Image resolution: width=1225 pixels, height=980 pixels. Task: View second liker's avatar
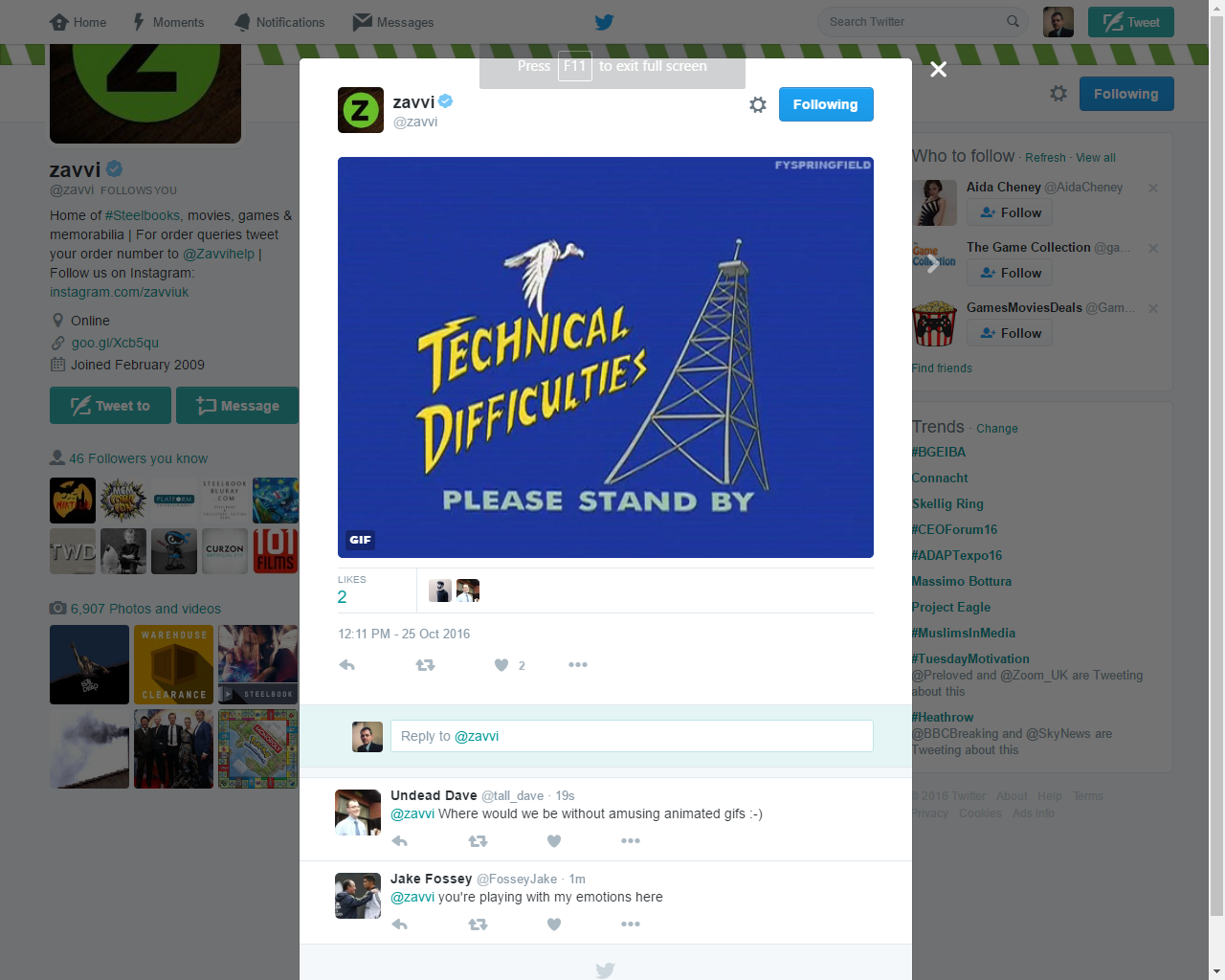(x=468, y=590)
